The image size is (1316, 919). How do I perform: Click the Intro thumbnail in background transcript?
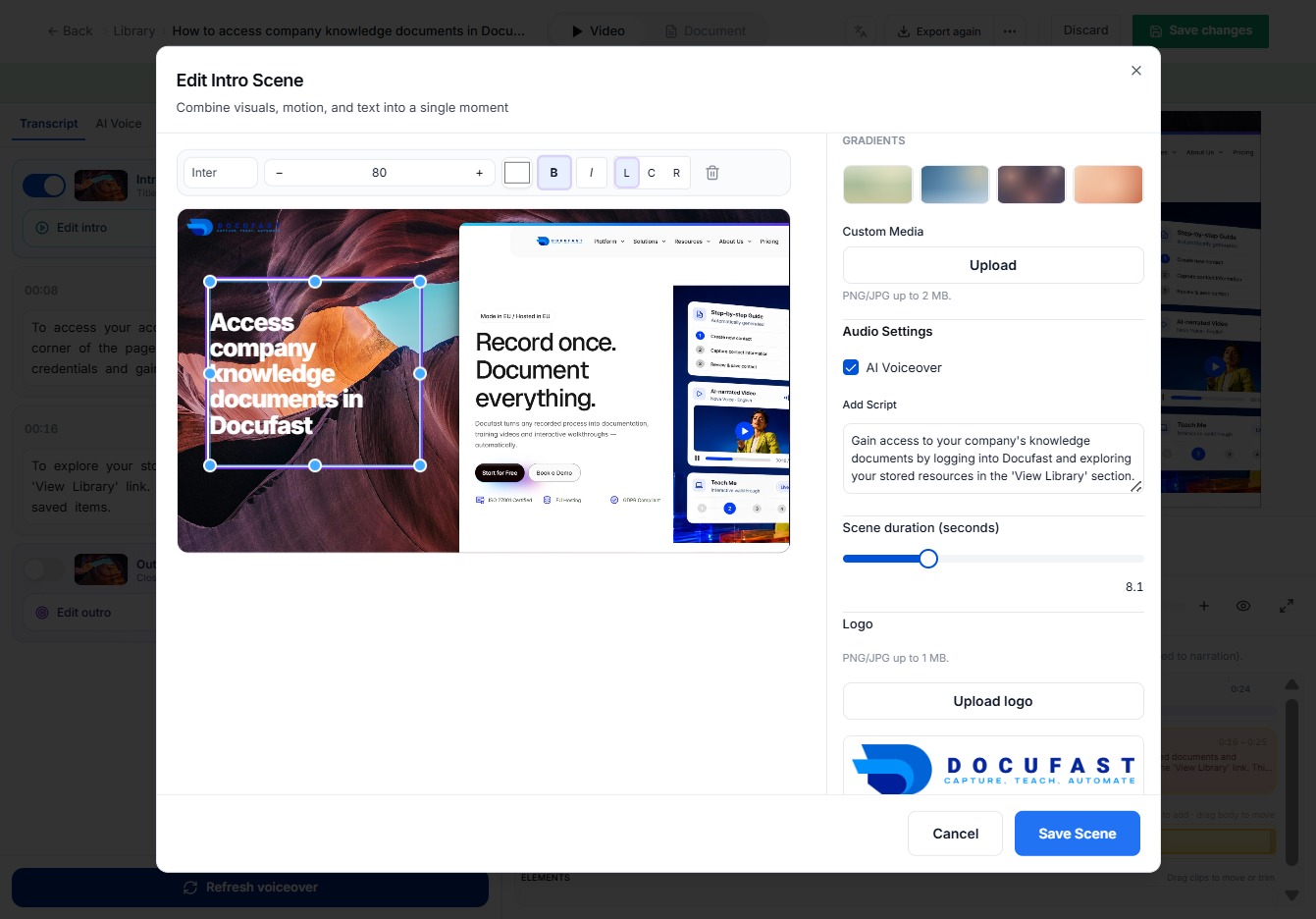pyautogui.click(x=101, y=186)
